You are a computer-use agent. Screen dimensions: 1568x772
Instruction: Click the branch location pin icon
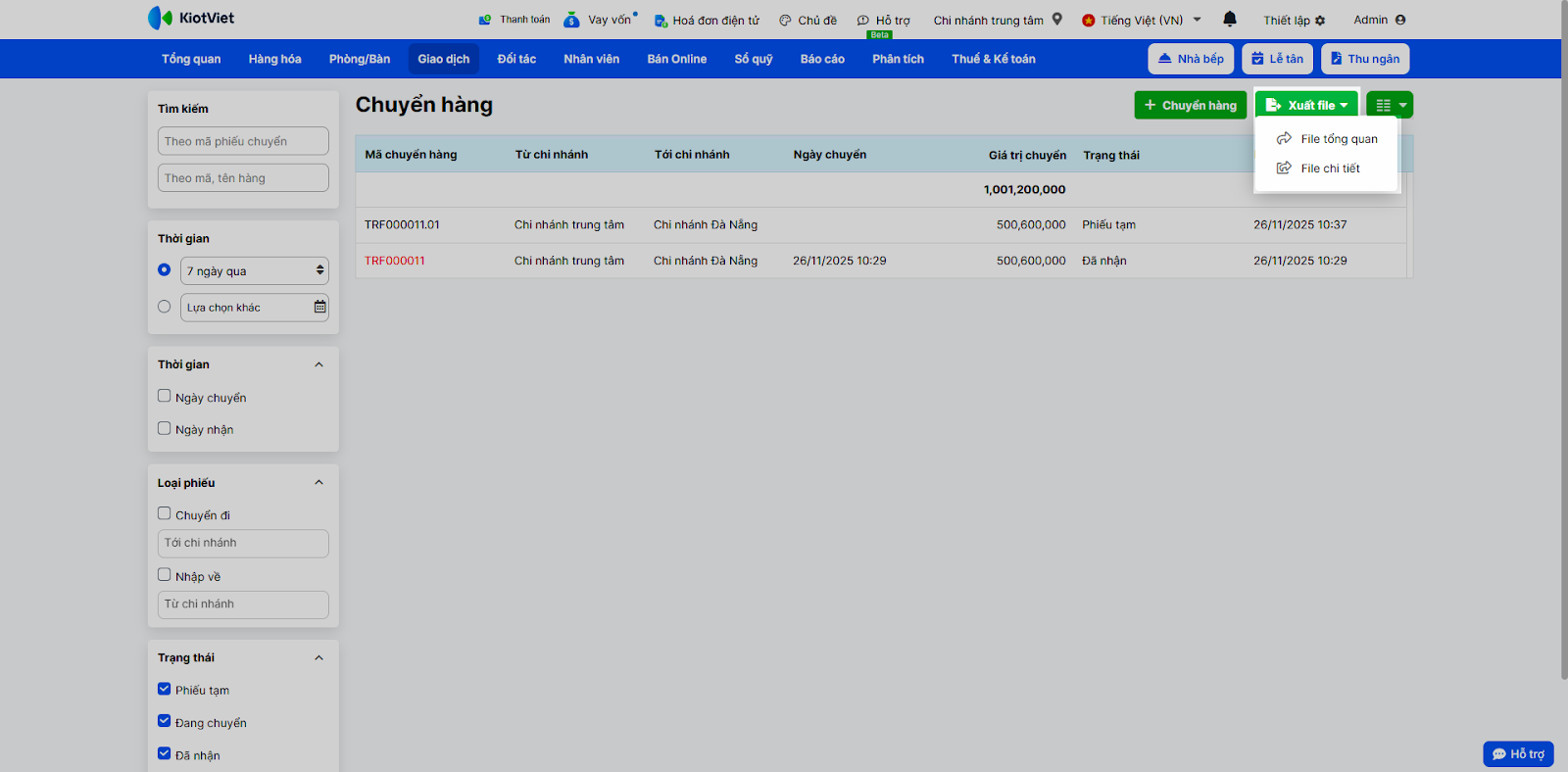point(1057,19)
